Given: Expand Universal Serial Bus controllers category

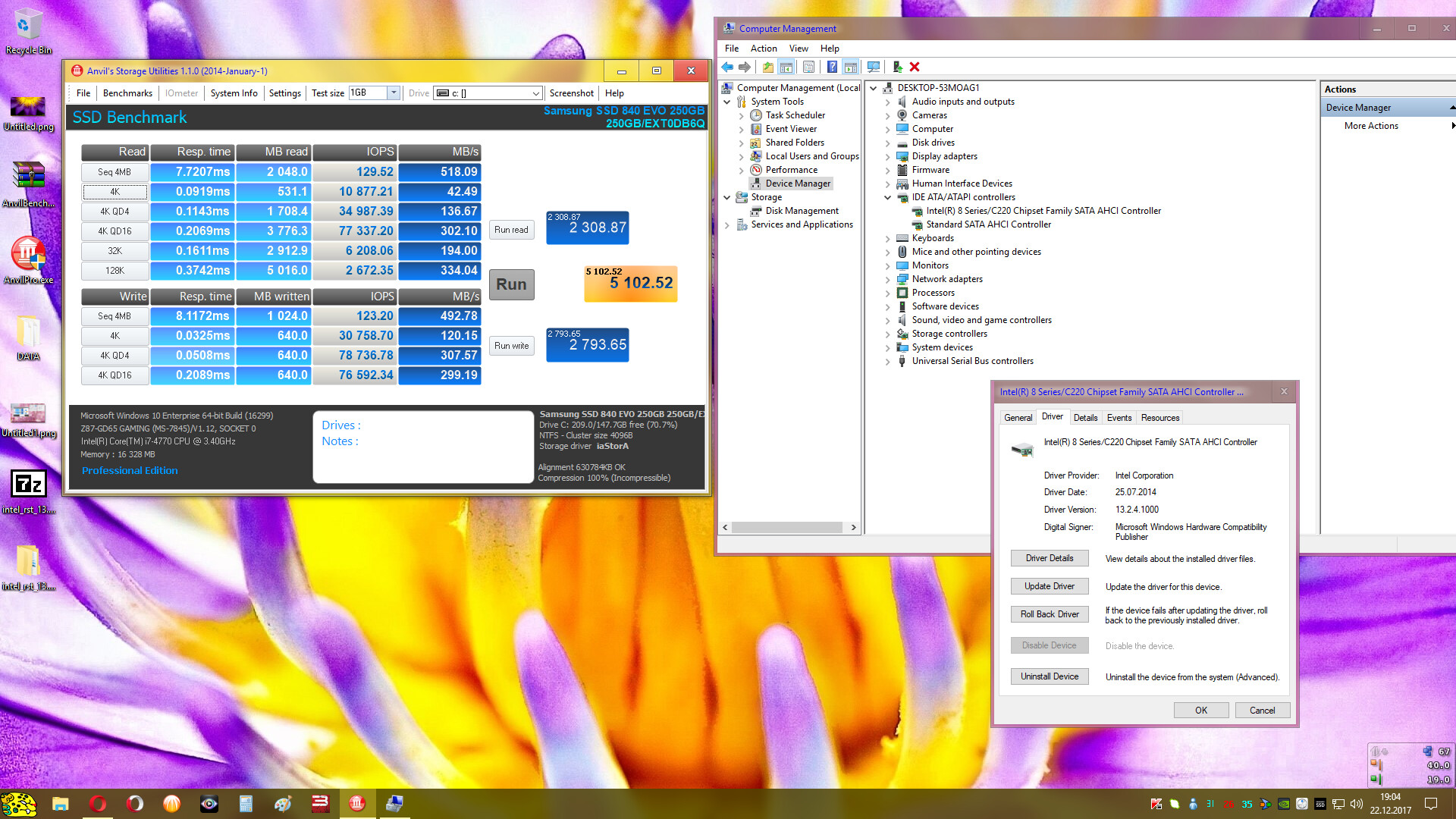Looking at the screenshot, I should (x=887, y=361).
